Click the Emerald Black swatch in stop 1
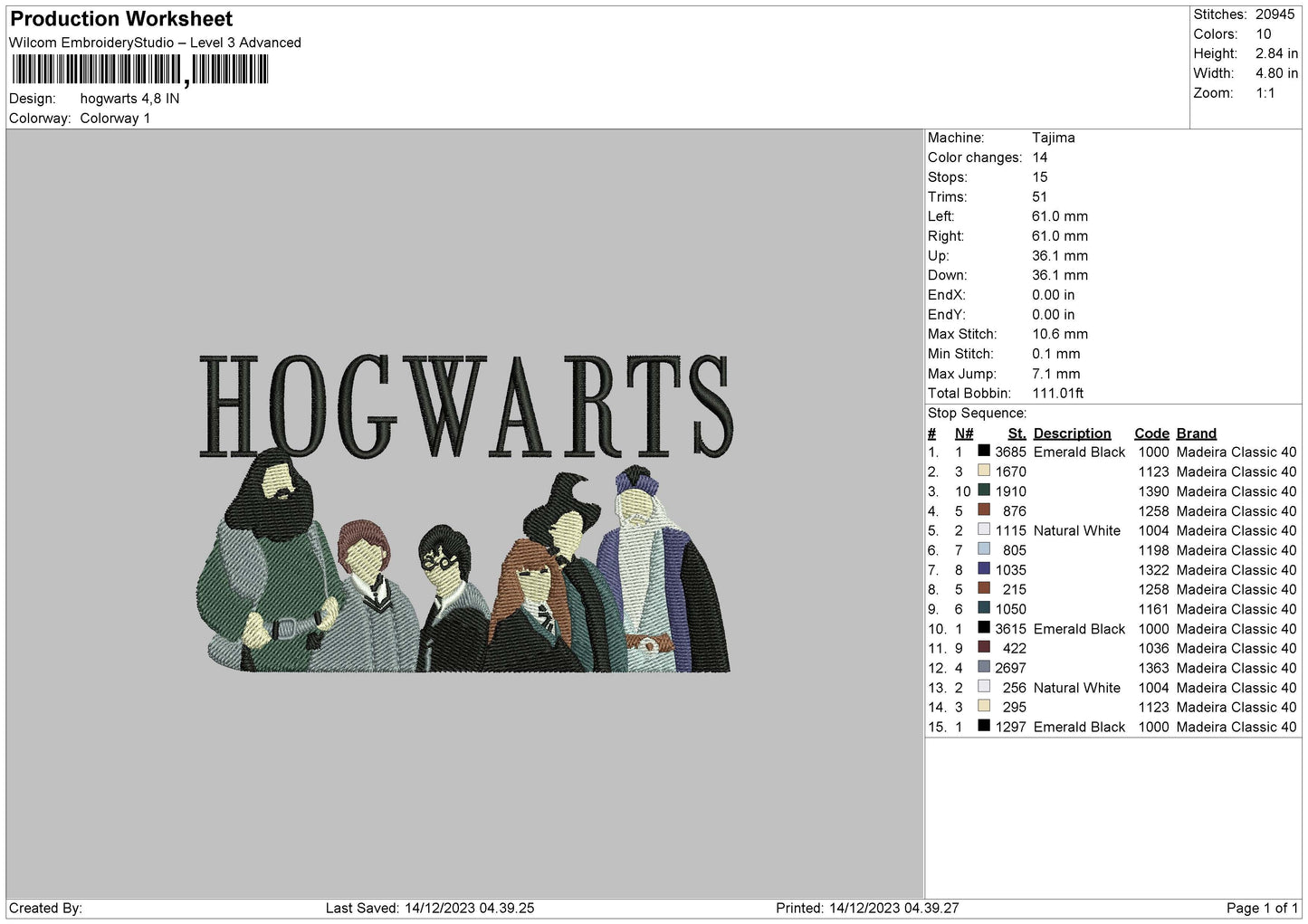Viewport: 1308px width, 924px height. (x=984, y=451)
